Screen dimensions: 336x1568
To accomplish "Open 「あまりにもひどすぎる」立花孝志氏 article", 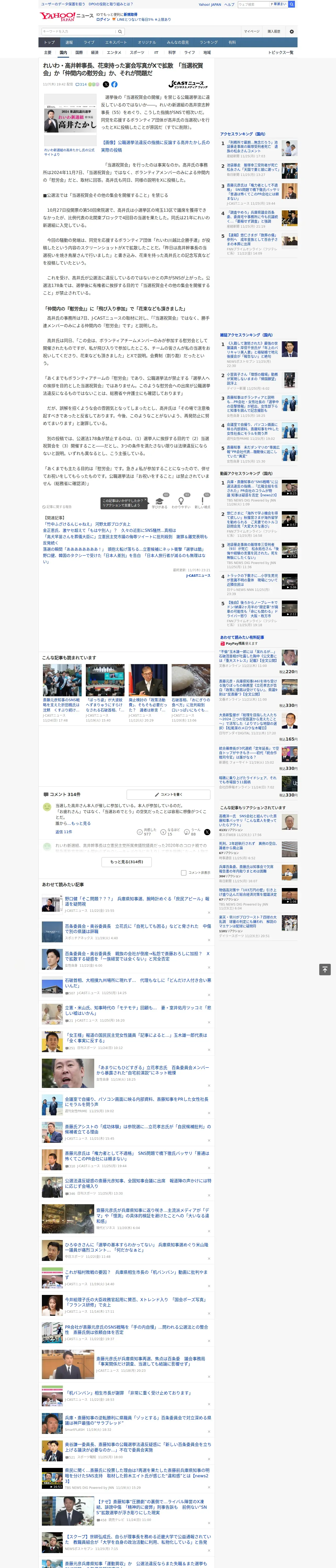I will (153, 1070).
